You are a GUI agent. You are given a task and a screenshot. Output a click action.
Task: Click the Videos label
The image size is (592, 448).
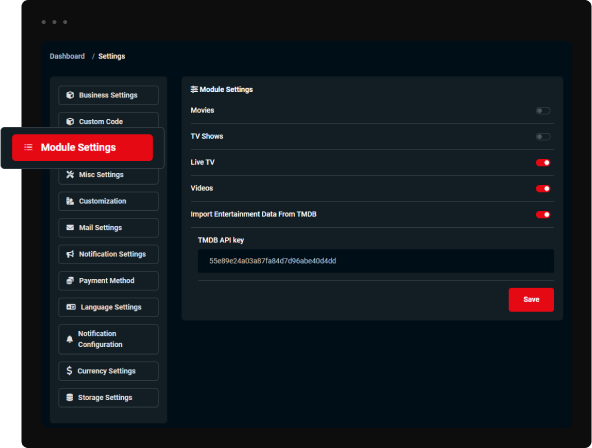tap(202, 188)
